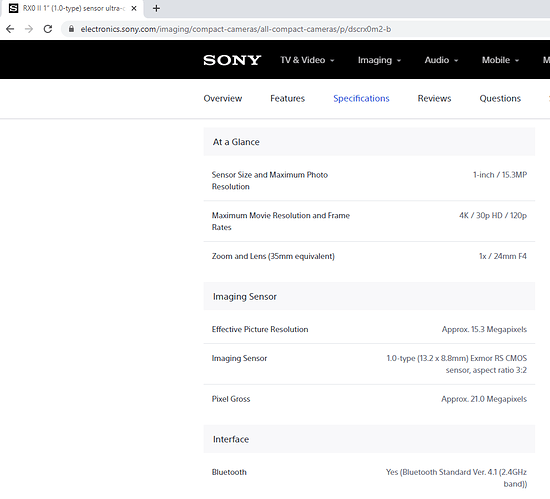Viewport: 550px width, 499px height.
Task: Select the RX0 II tab
Action: (x=73, y=8)
